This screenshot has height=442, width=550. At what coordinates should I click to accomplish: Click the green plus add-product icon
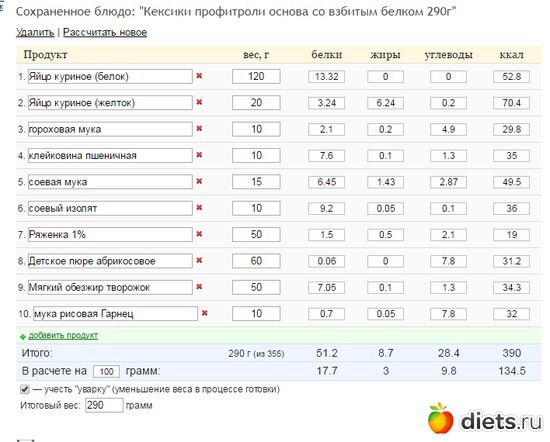[x=23, y=337]
